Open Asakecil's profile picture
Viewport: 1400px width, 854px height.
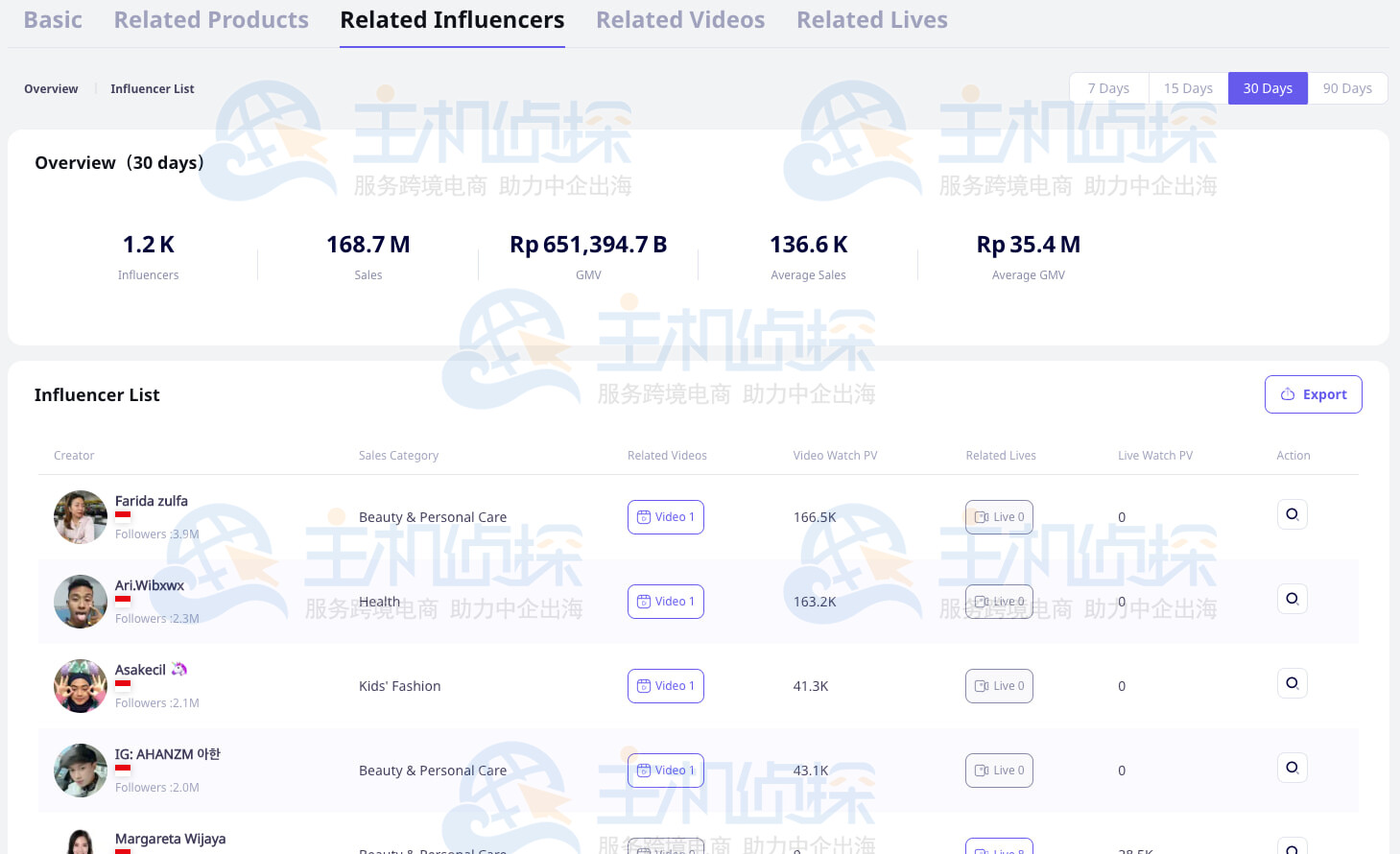(81, 686)
